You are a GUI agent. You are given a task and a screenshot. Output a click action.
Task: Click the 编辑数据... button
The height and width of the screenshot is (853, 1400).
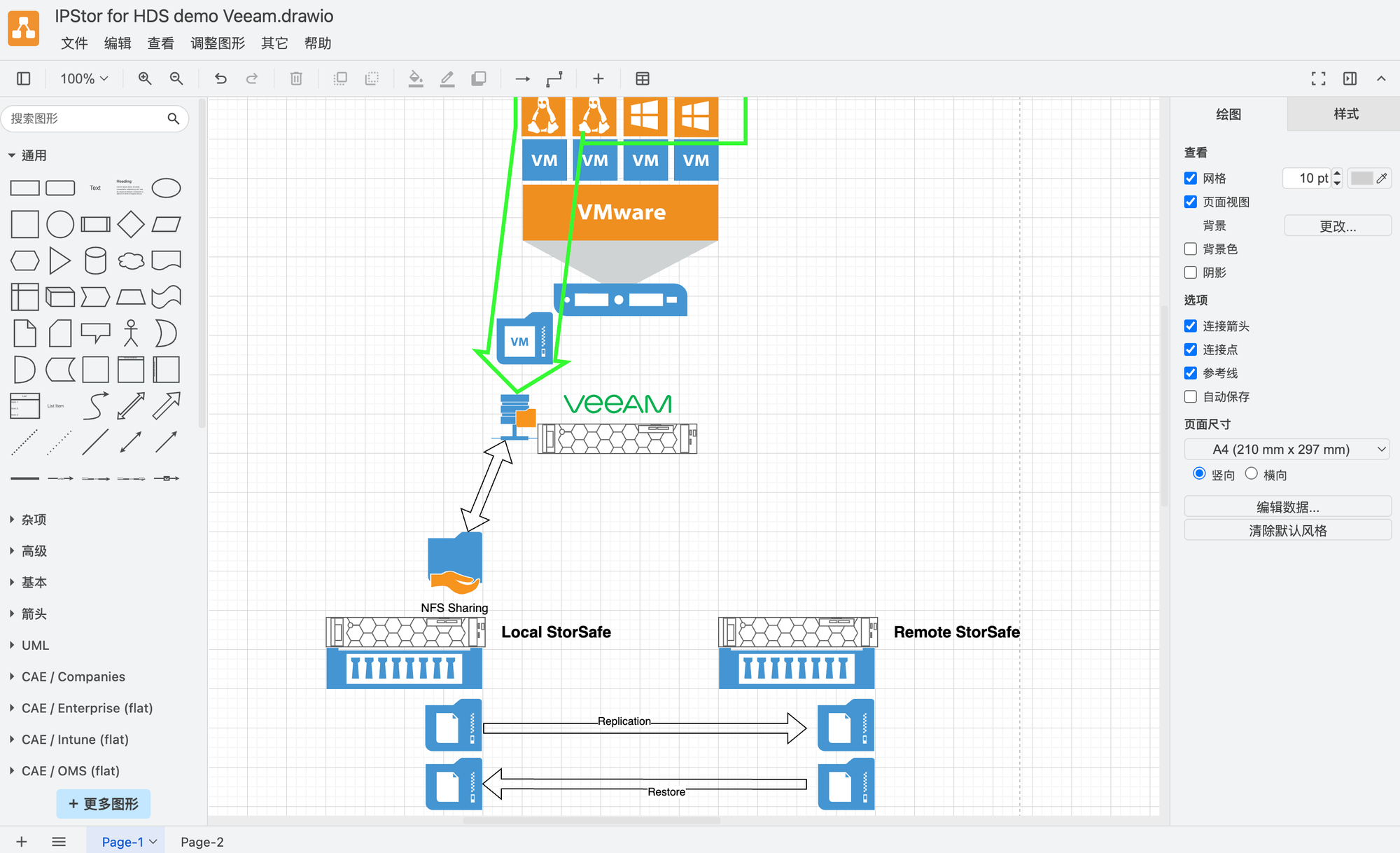(x=1287, y=506)
